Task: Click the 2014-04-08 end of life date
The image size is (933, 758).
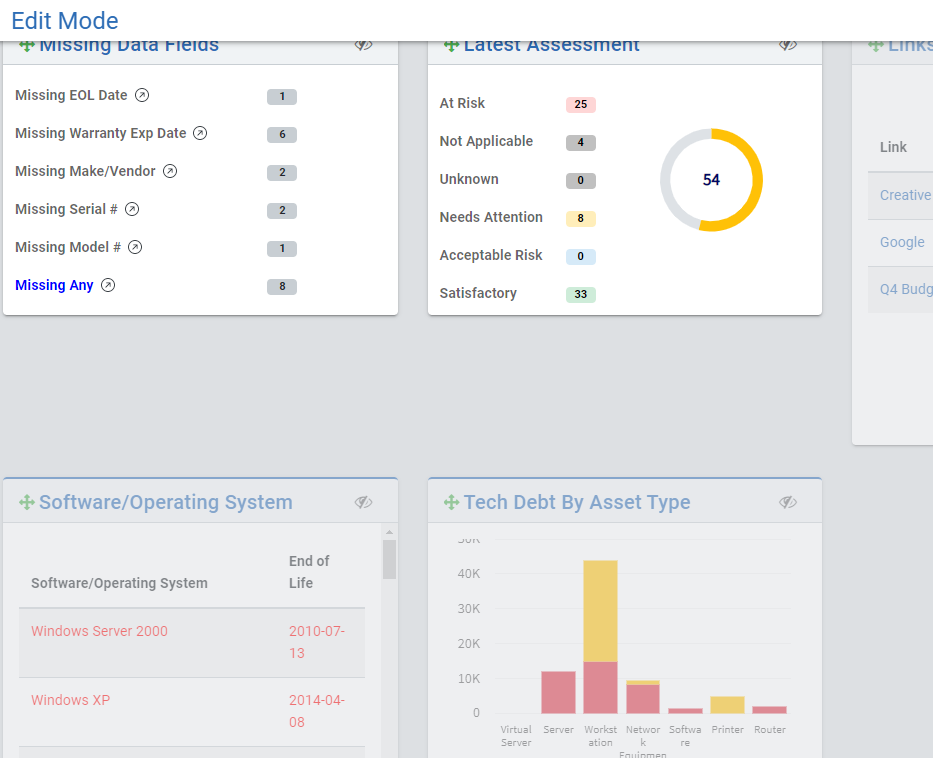Action: point(317,711)
